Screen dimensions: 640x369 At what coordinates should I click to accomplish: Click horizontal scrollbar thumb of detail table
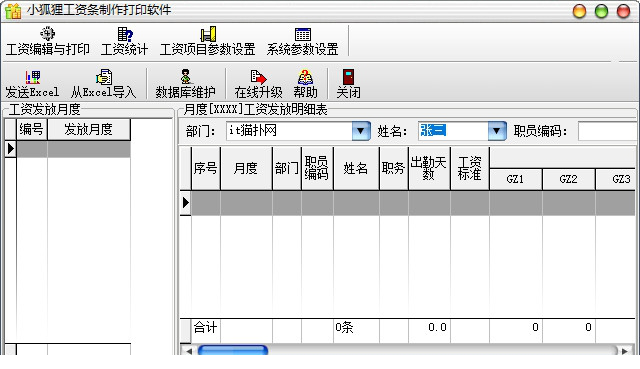[x=233, y=351]
